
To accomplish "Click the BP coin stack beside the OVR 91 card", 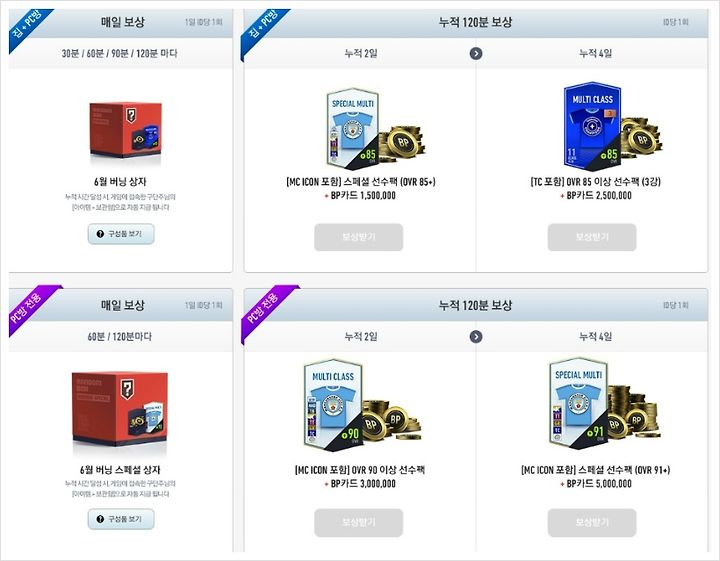I will point(634,411).
